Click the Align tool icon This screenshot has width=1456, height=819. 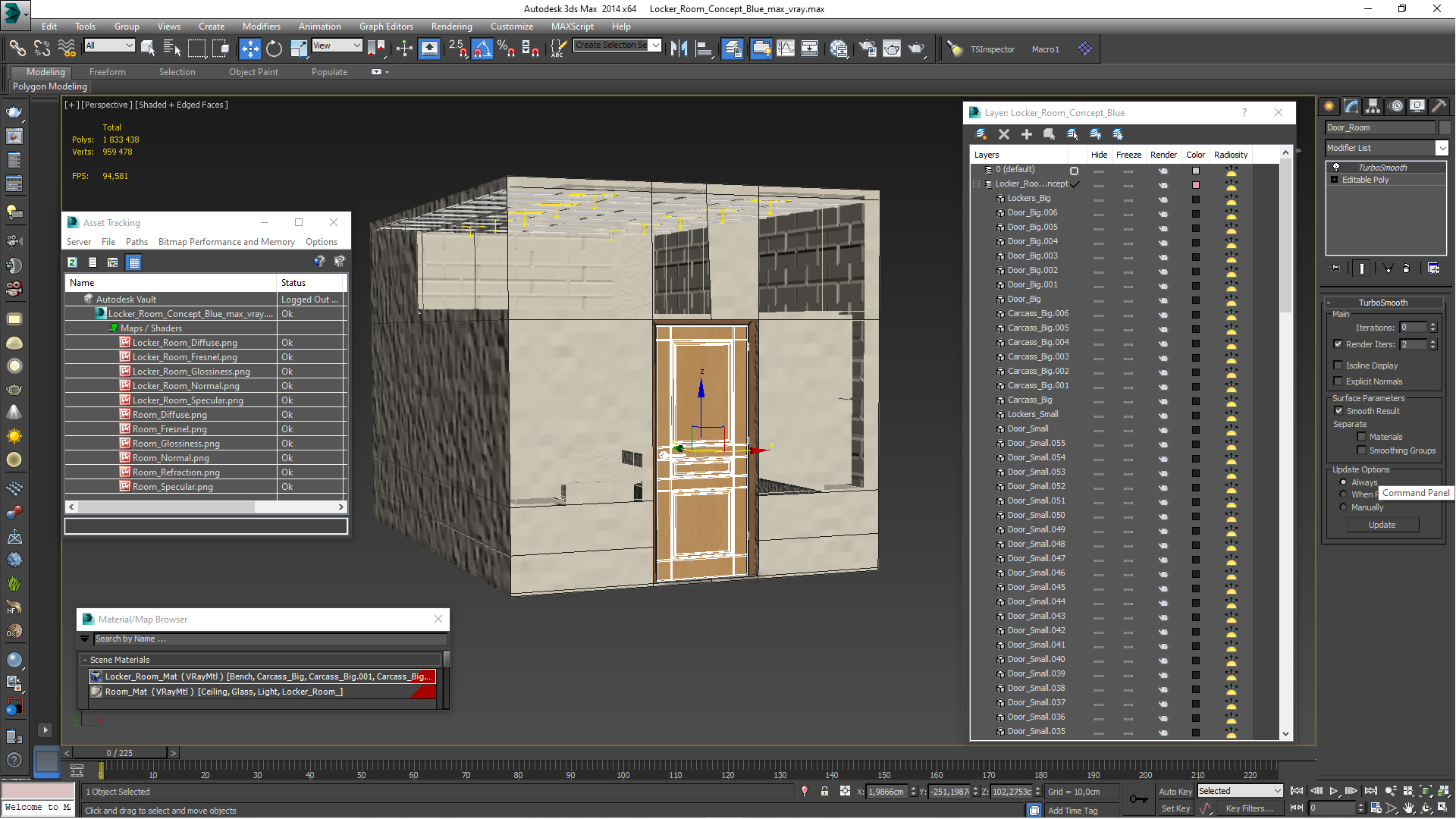704,49
